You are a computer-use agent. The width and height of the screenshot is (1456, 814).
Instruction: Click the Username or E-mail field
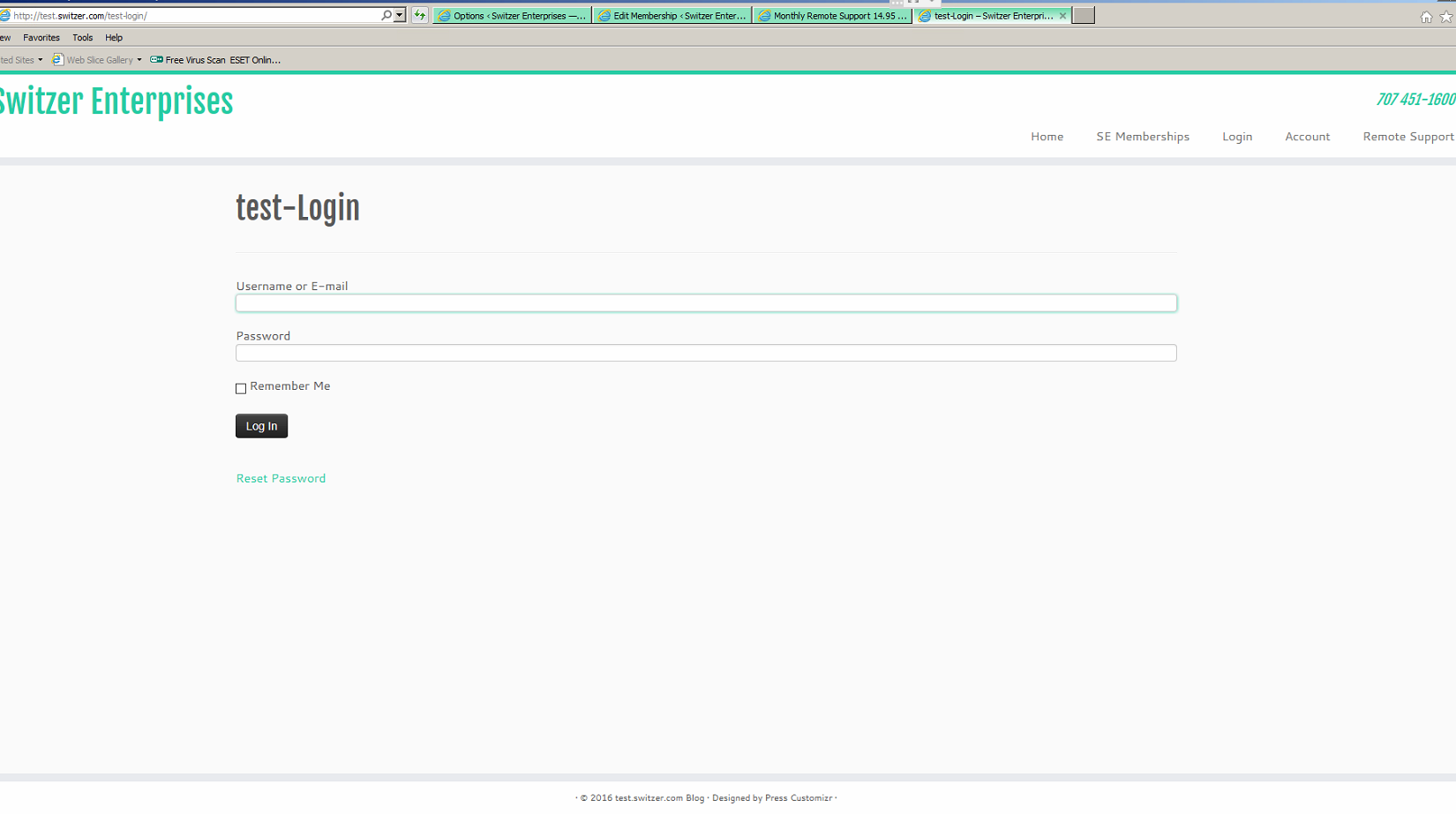706,303
